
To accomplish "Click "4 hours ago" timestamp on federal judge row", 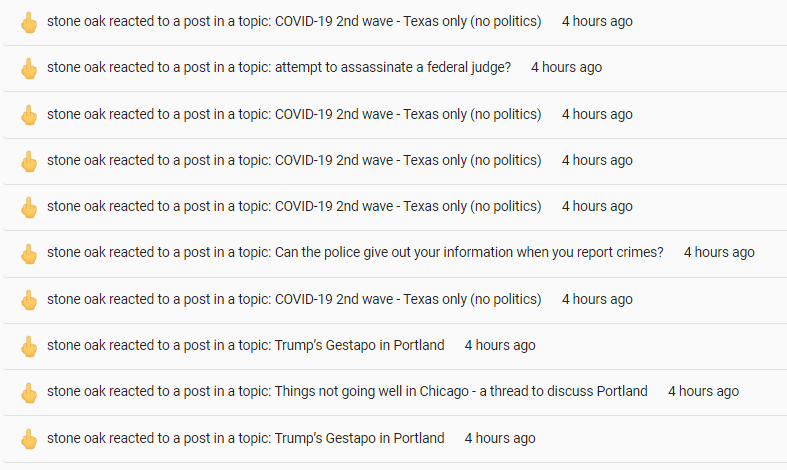I will [x=566, y=68].
